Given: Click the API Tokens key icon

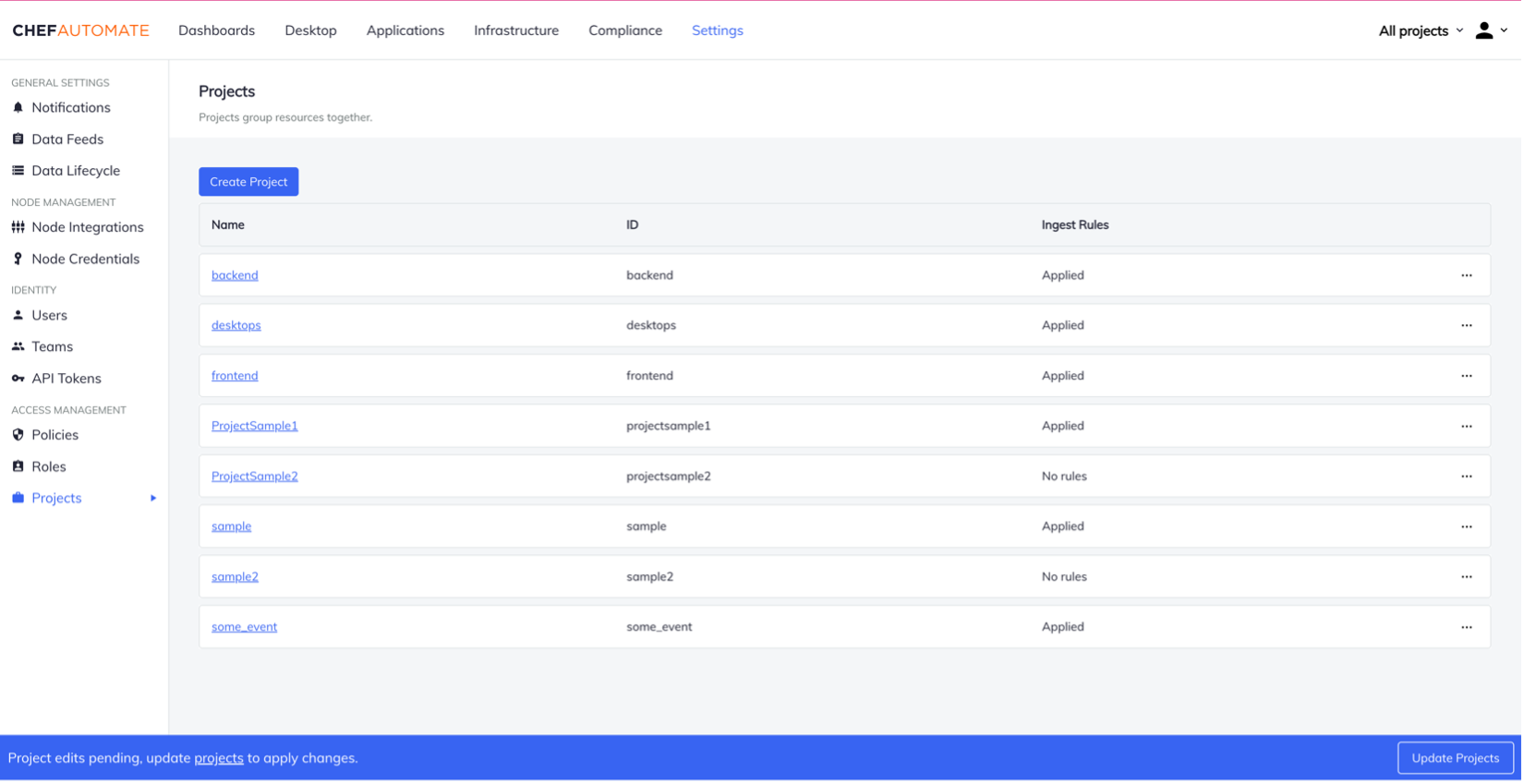Looking at the screenshot, I should 18,379.
